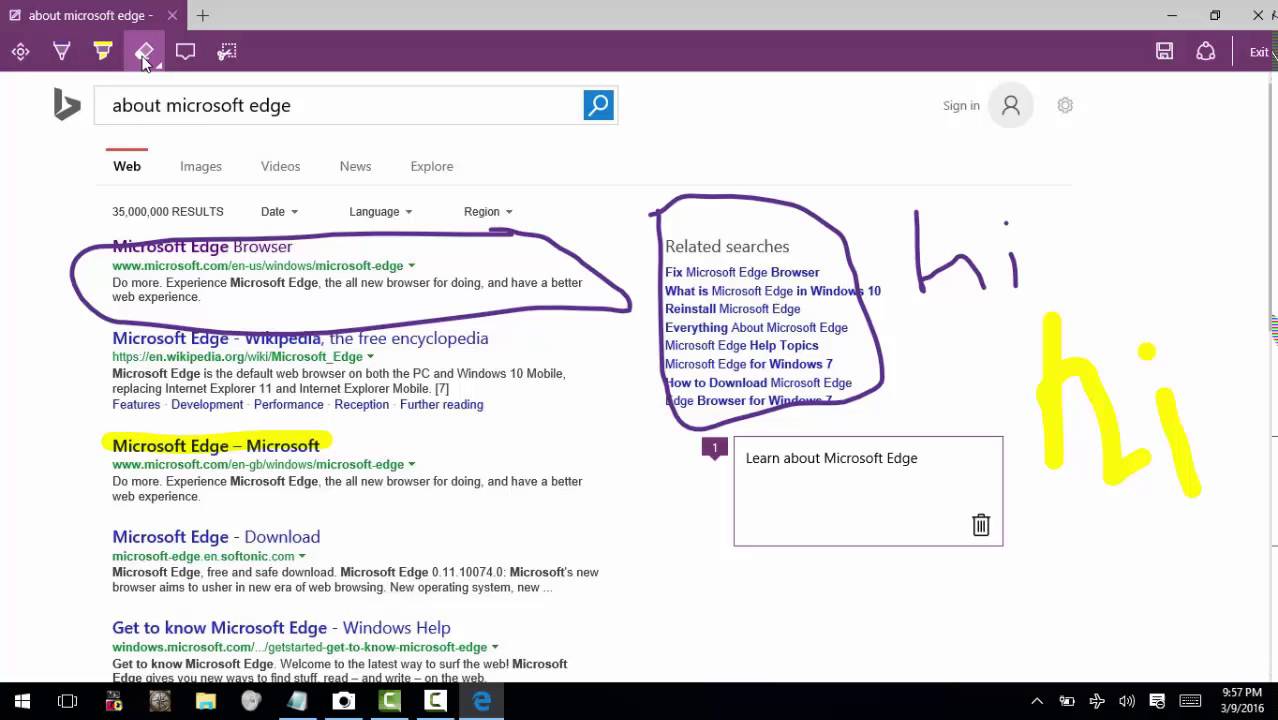Image resolution: width=1278 pixels, height=720 pixels.
Task: Share the Web Note
Action: (1206, 51)
